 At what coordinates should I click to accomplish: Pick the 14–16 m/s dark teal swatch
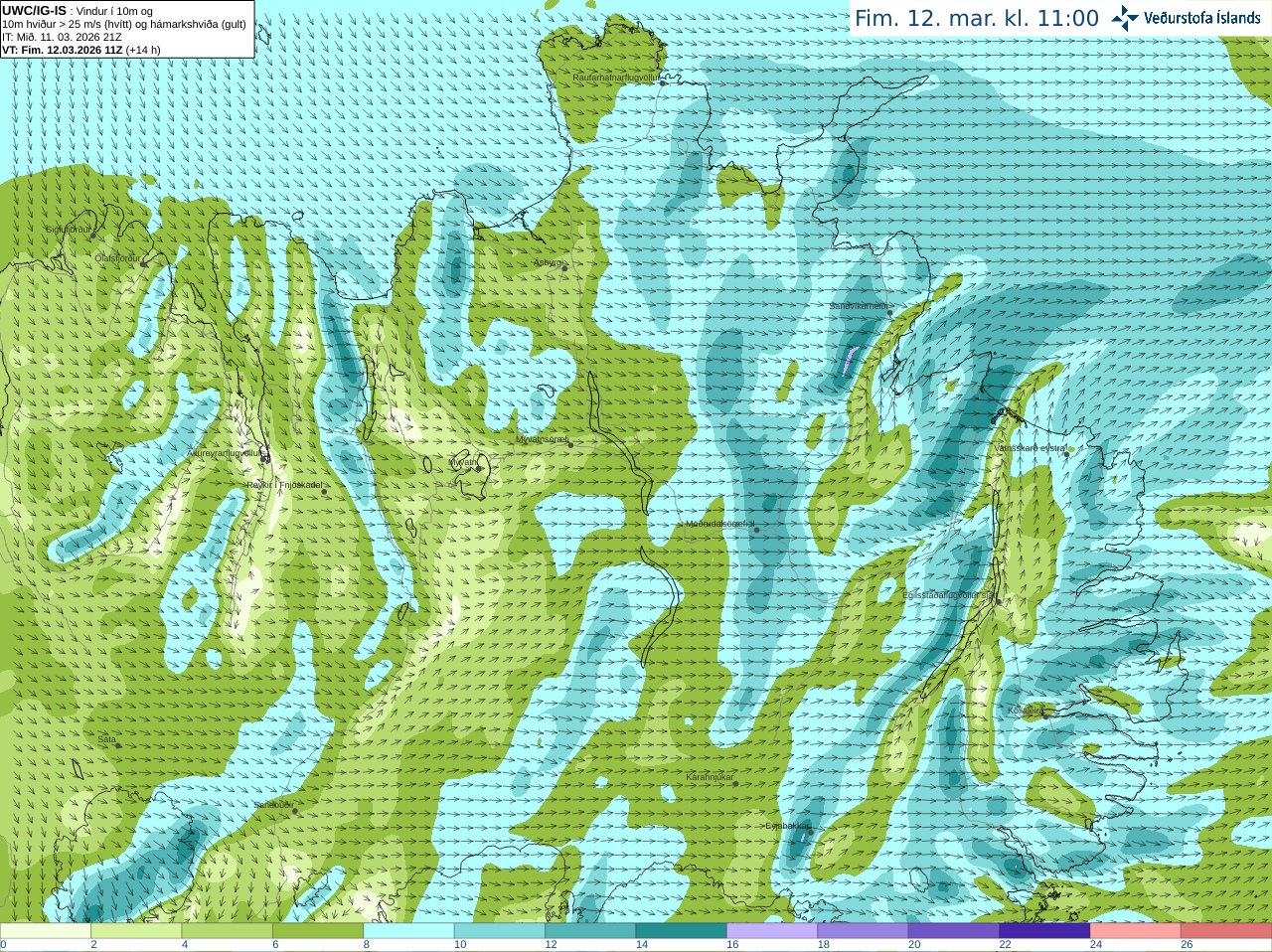tap(682, 931)
